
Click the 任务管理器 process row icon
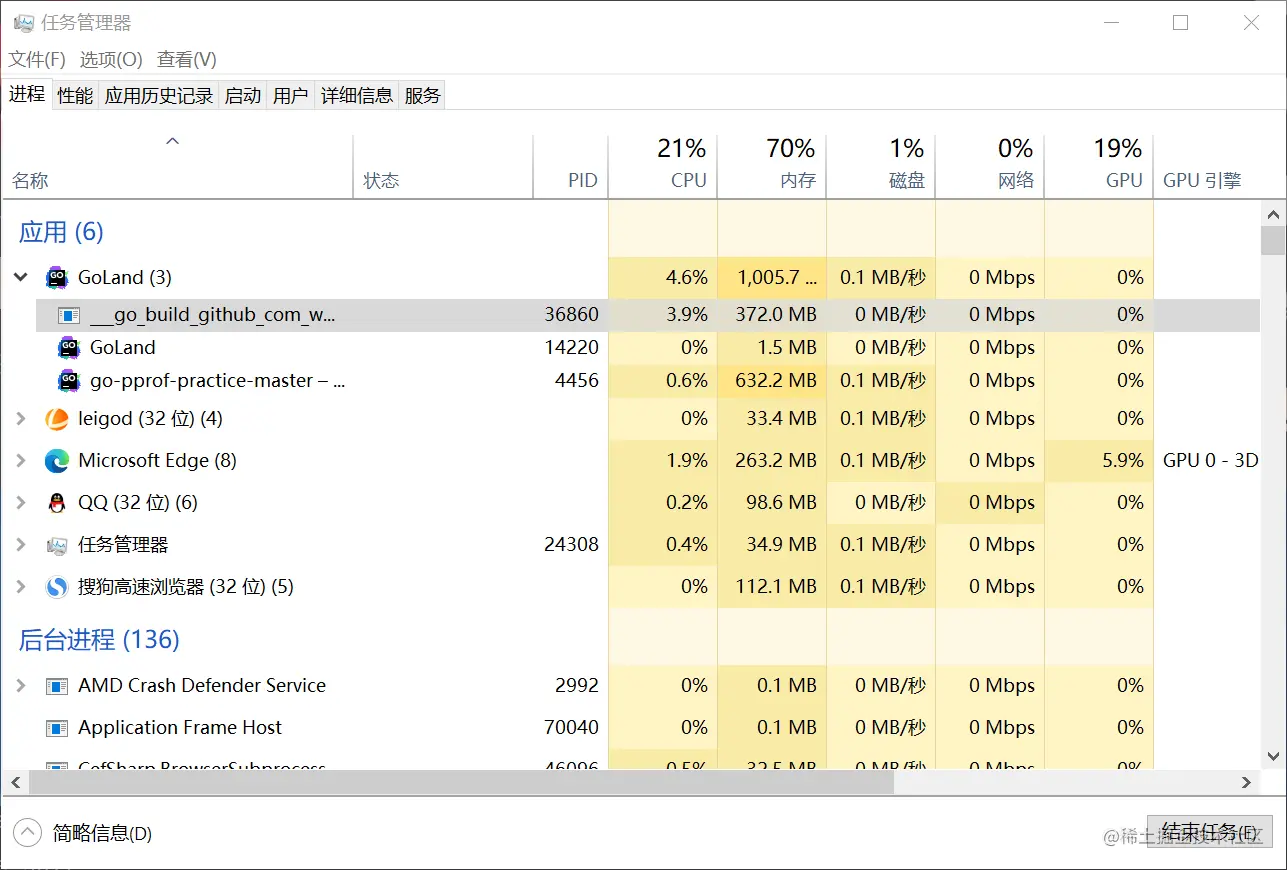57,545
